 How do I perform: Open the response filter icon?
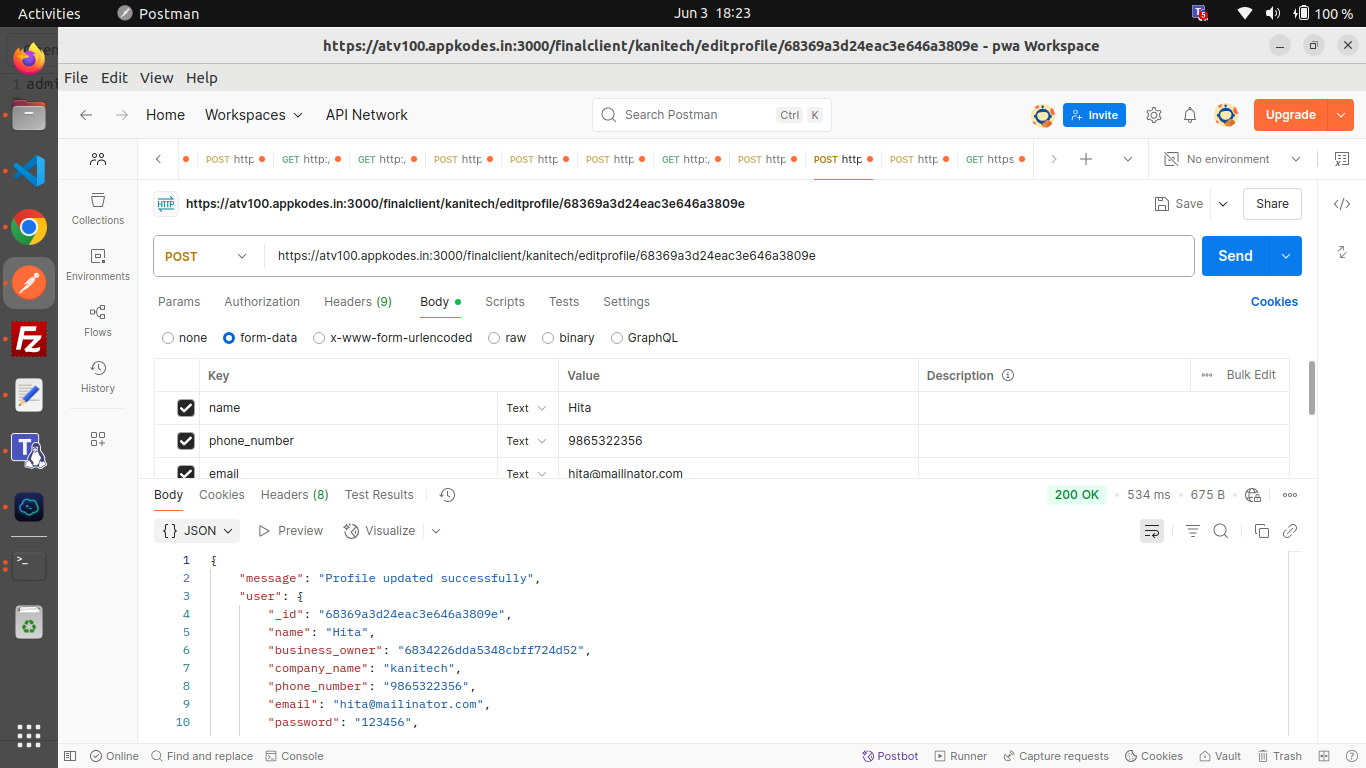[1193, 531]
